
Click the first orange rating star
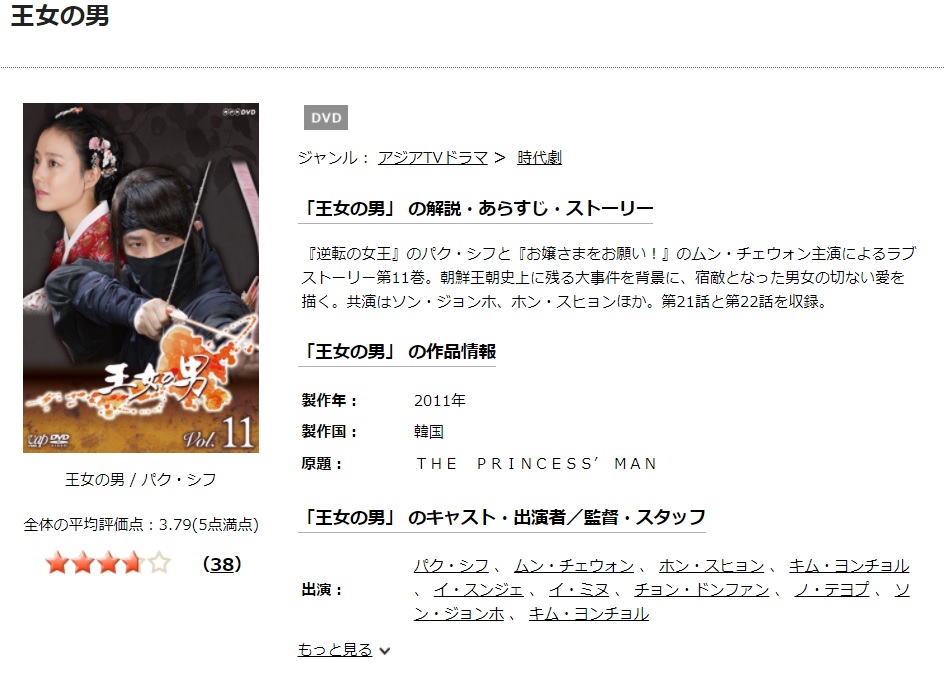pyautogui.click(x=57, y=564)
